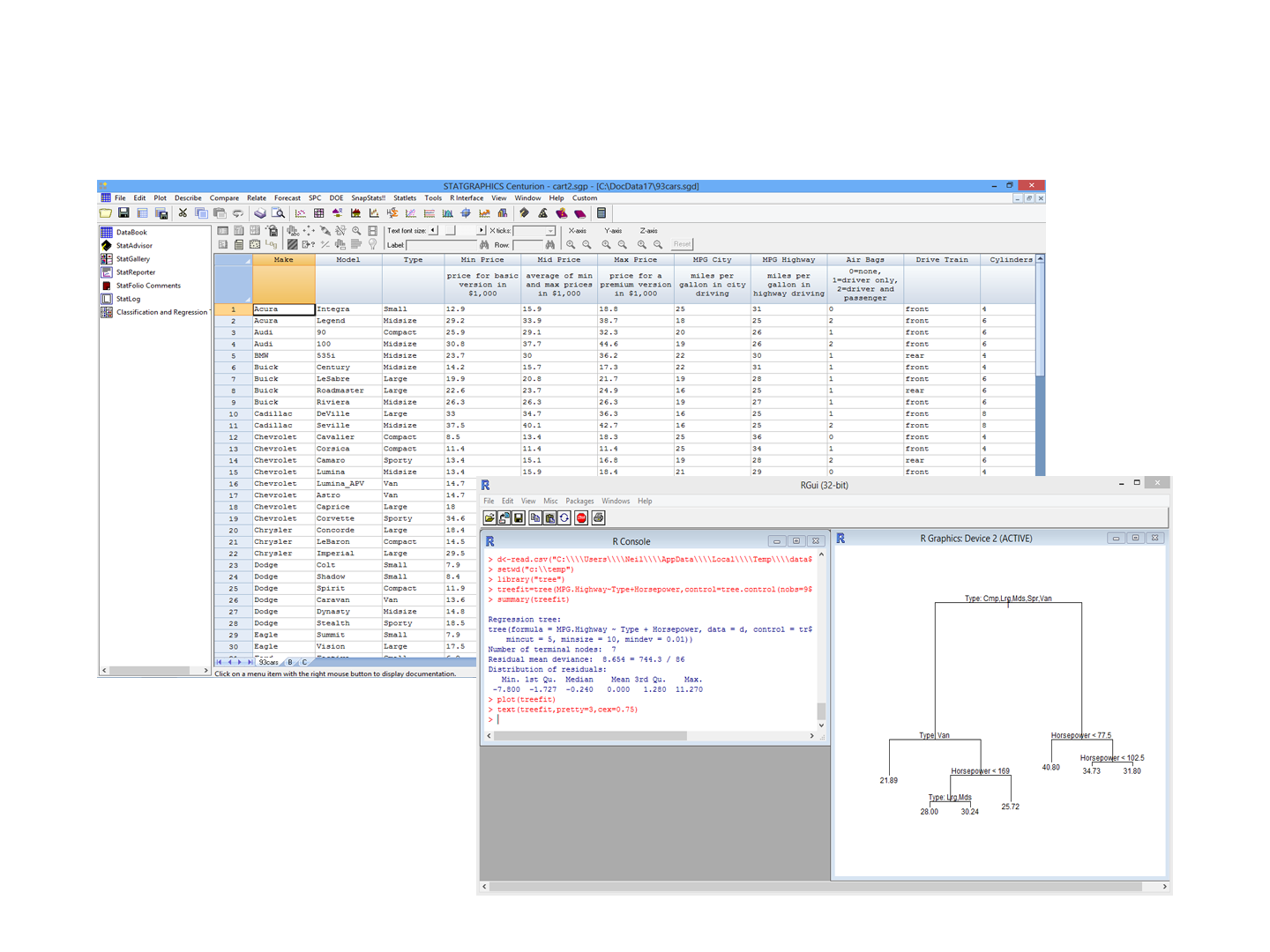This screenshot has height=952, width=1270.
Task: Save workspace with RGui disk icon
Action: pos(518,518)
